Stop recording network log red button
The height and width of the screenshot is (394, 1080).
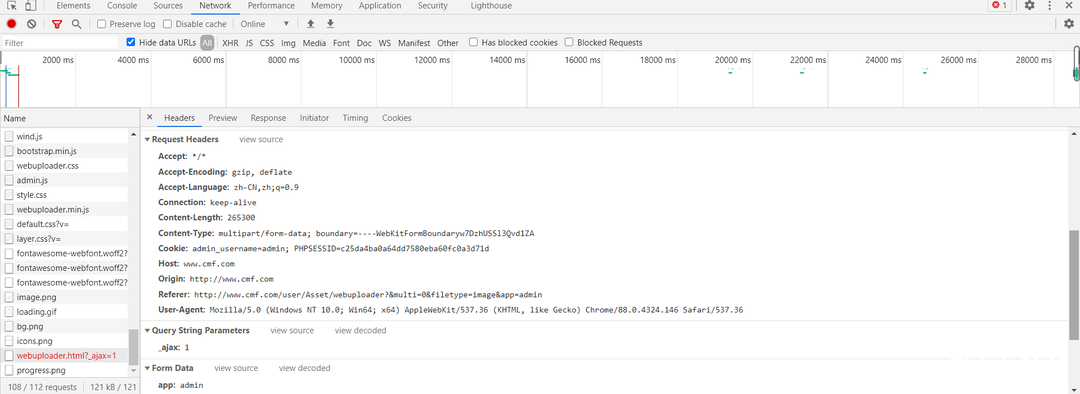(x=12, y=24)
